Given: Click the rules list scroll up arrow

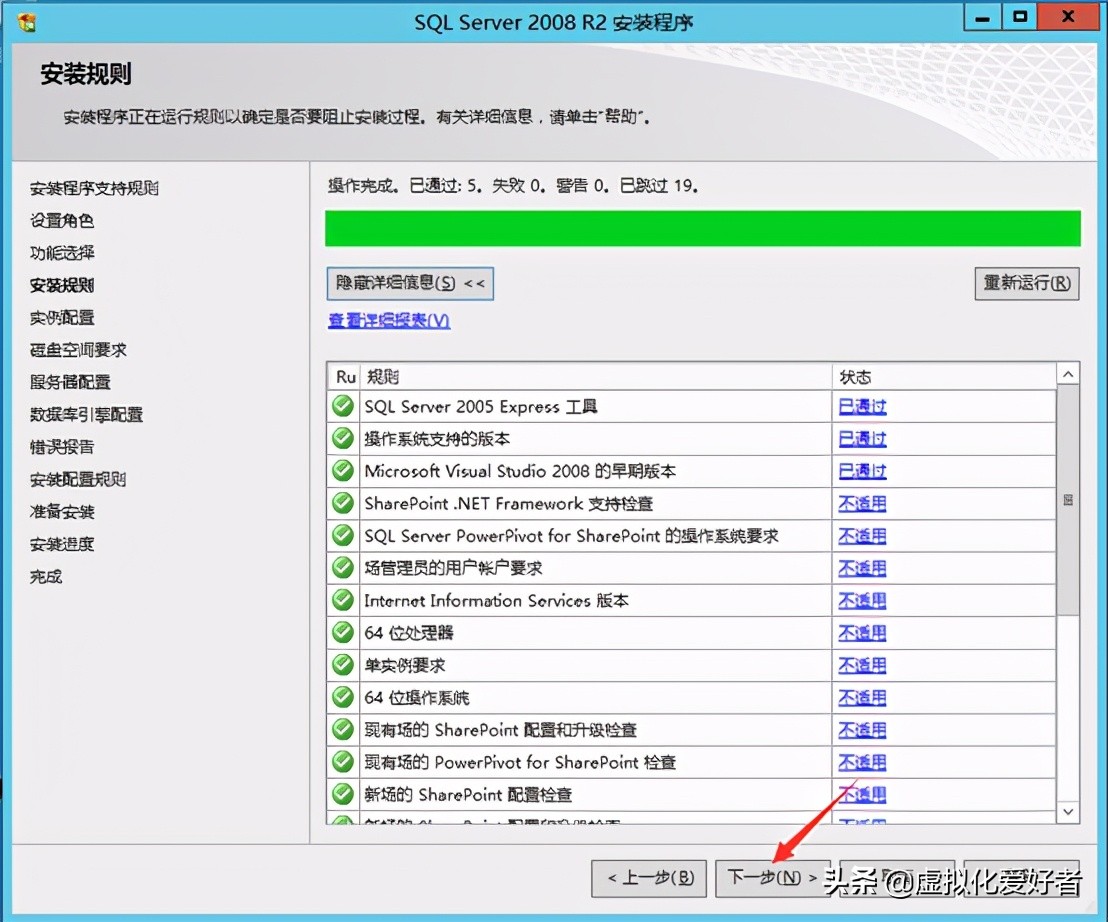Looking at the screenshot, I should click(1068, 374).
